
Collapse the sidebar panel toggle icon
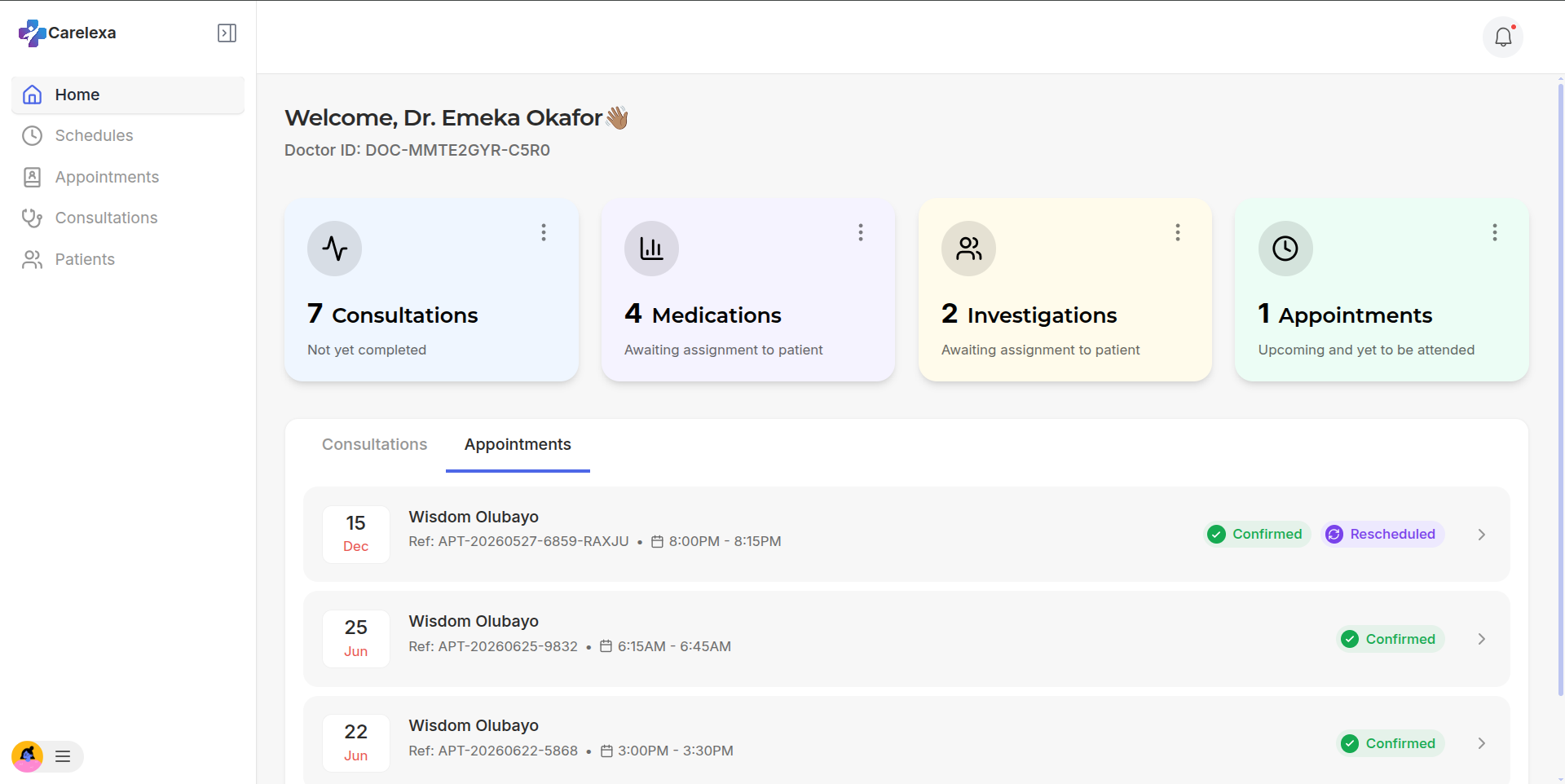click(x=227, y=33)
